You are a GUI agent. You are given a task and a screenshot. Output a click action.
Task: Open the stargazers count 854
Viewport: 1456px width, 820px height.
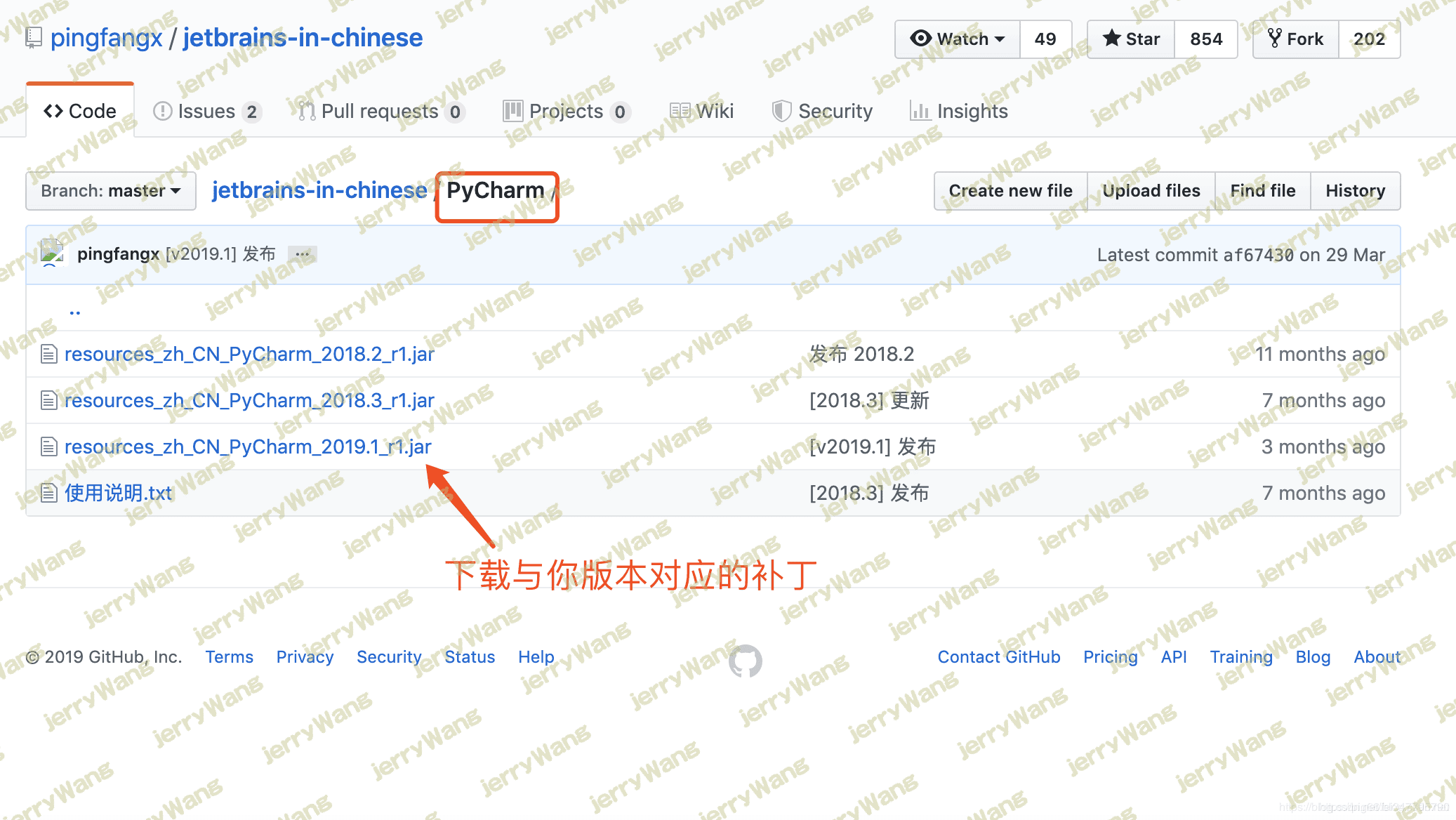tap(1206, 39)
